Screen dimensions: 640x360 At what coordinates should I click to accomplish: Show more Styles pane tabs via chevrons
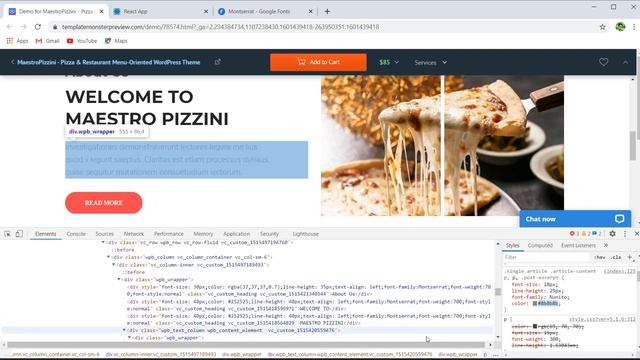point(606,245)
